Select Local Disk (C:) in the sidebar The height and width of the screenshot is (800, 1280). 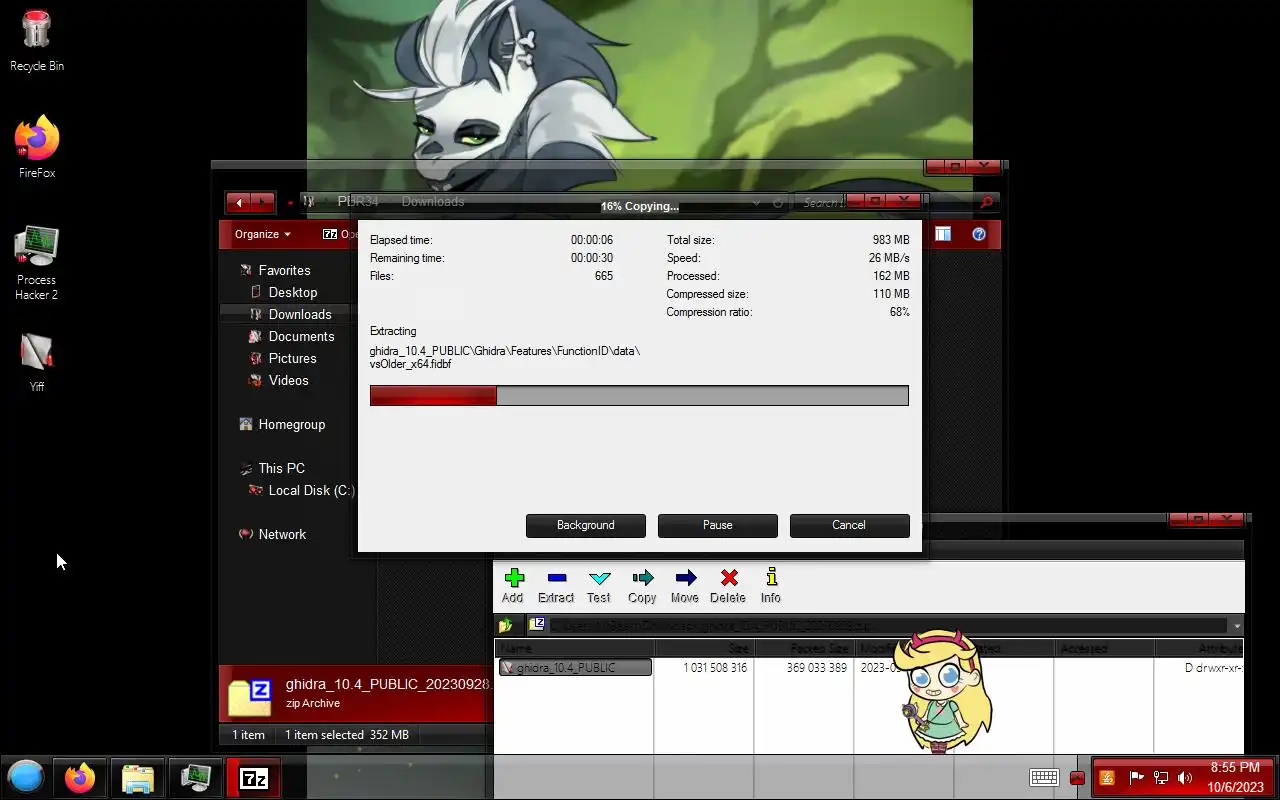pos(311,490)
